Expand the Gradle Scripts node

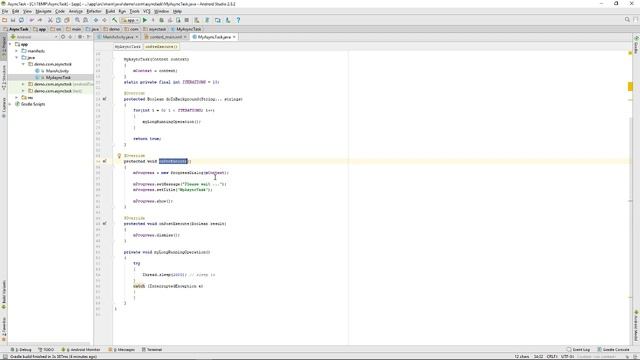point(10,104)
